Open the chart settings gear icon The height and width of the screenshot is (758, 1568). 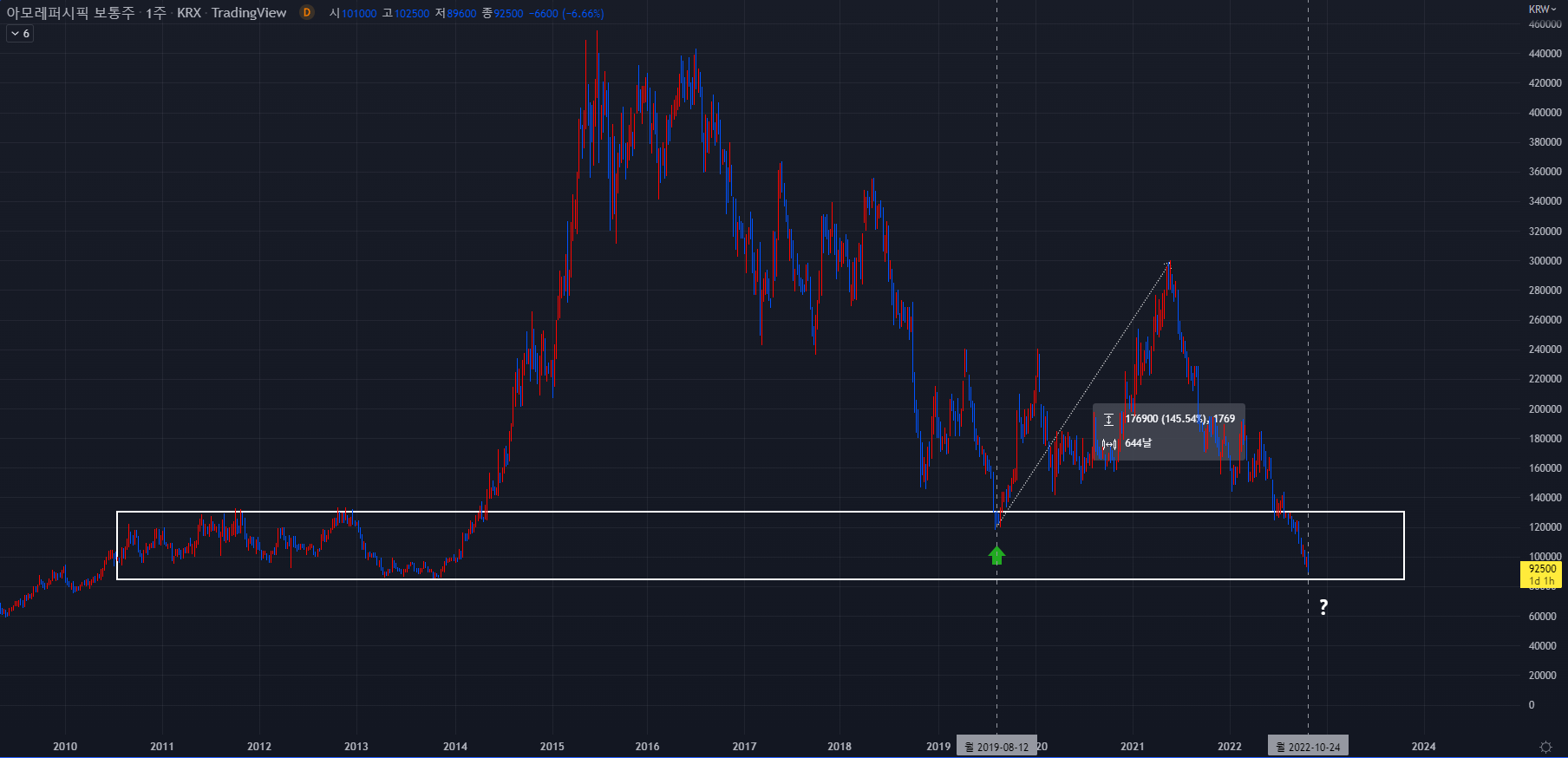pyautogui.click(x=1545, y=747)
